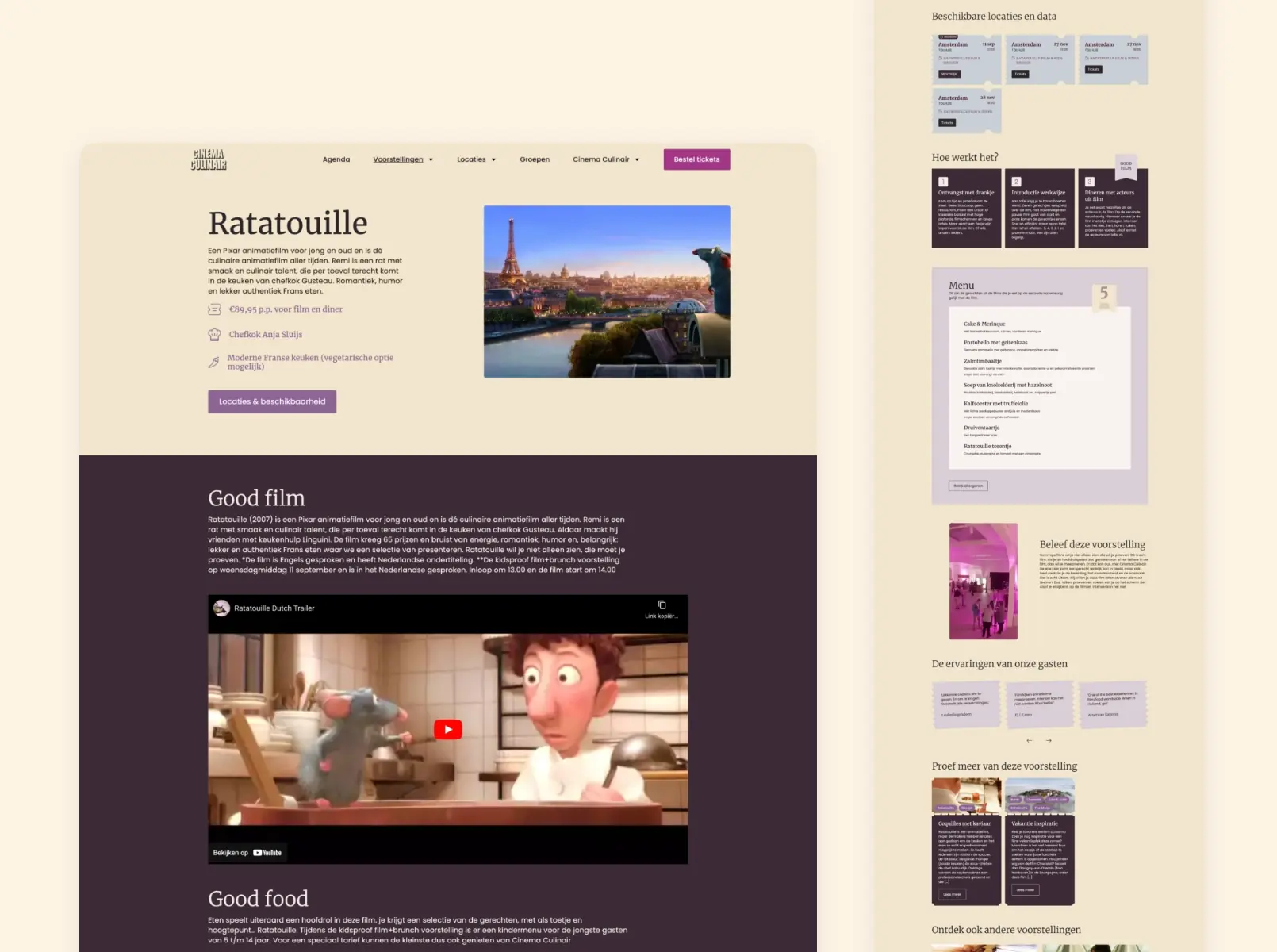Open the Voorstellingen menu item
The height and width of the screenshot is (952, 1277).
[398, 159]
